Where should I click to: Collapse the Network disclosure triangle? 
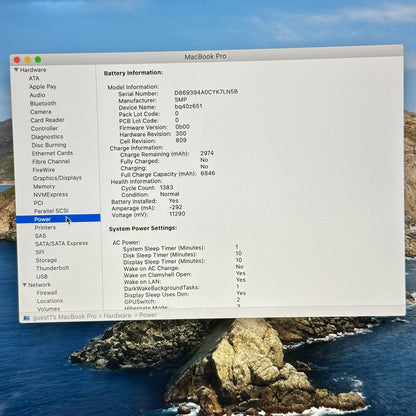(x=25, y=285)
